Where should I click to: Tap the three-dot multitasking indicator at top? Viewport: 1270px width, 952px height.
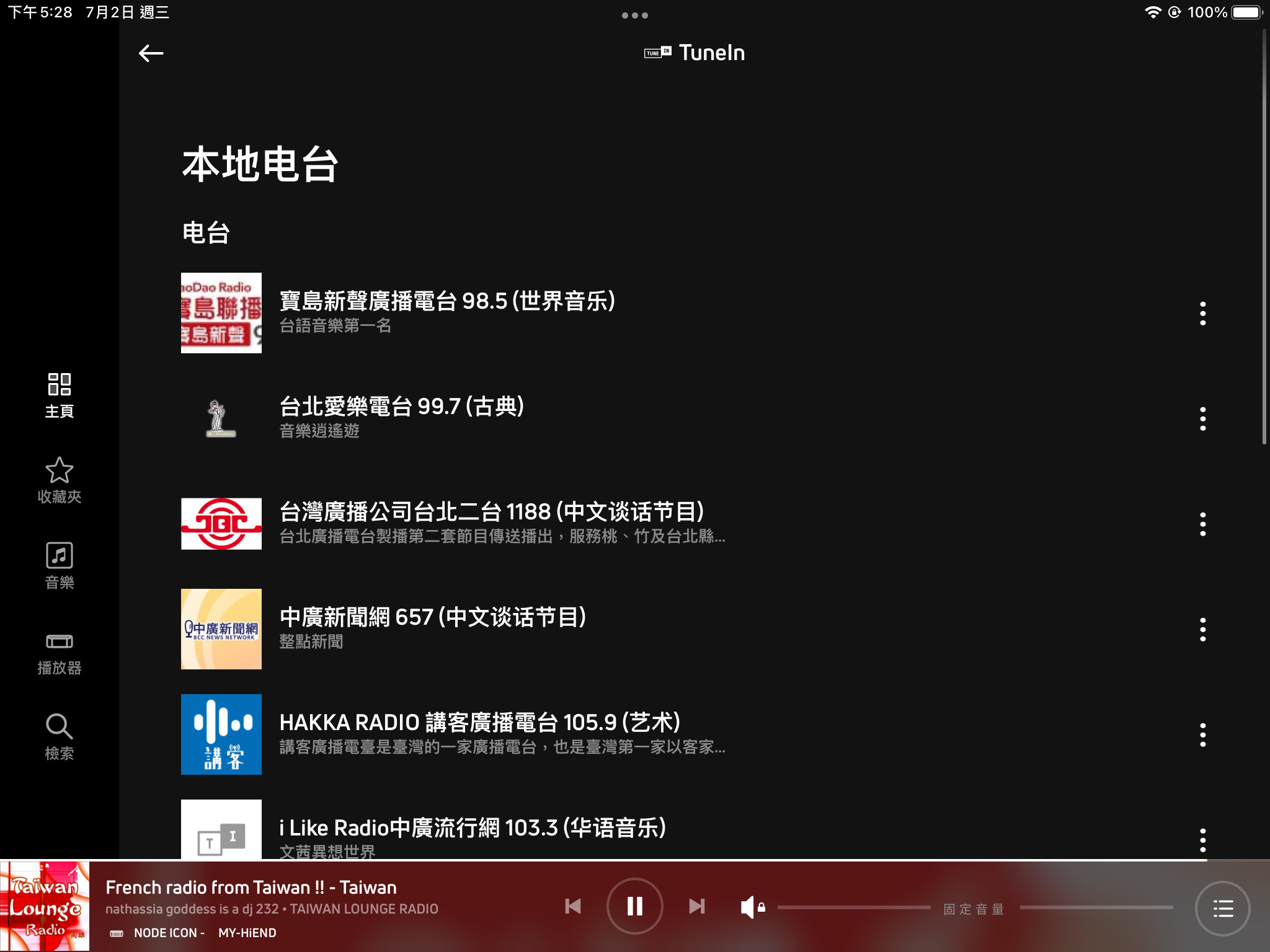pyautogui.click(x=635, y=15)
